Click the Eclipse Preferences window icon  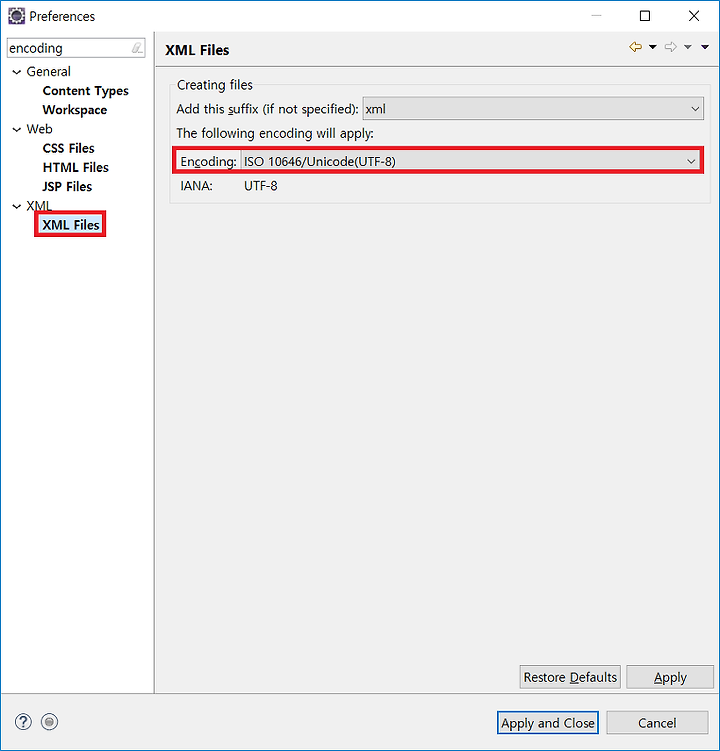pos(16,16)
